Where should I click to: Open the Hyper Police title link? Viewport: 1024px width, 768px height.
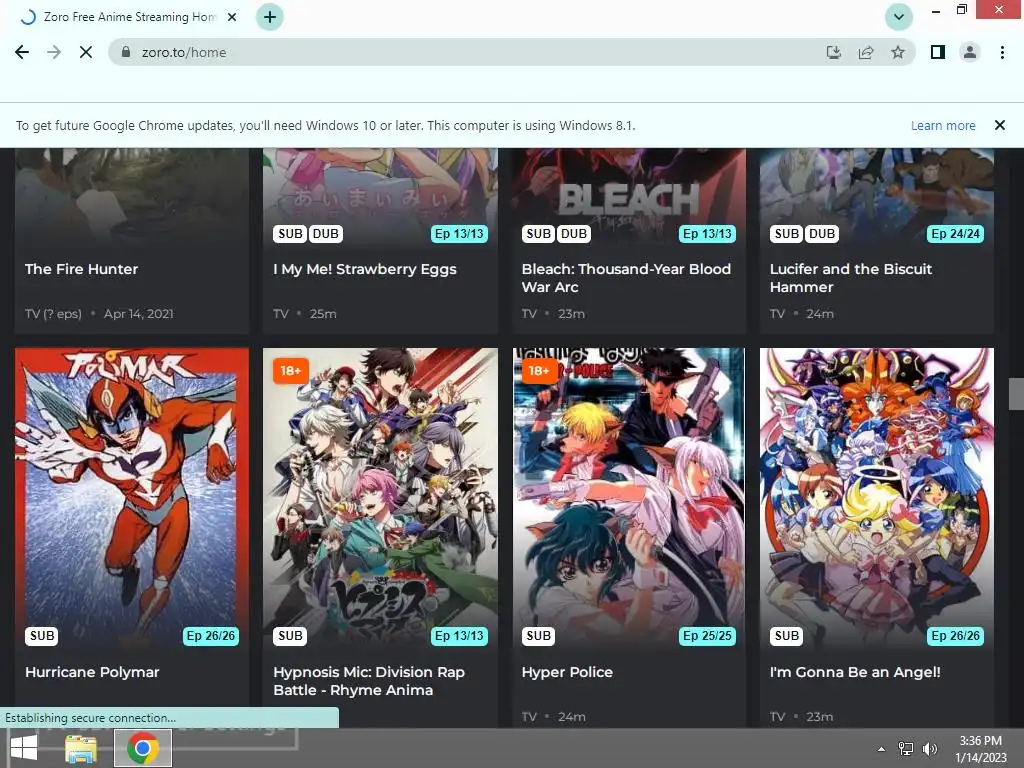click(567, 672)
